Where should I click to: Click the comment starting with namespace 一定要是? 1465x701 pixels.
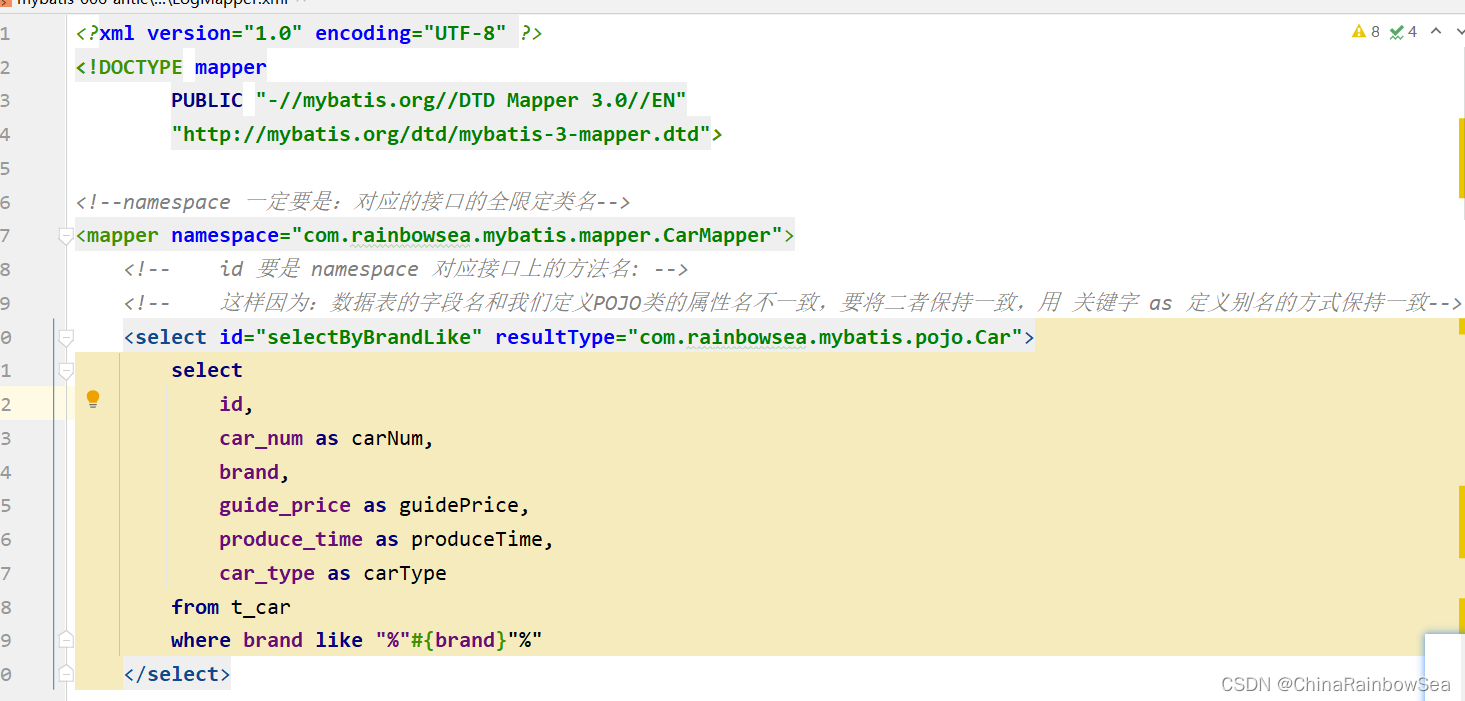click(x=352, y=202)
